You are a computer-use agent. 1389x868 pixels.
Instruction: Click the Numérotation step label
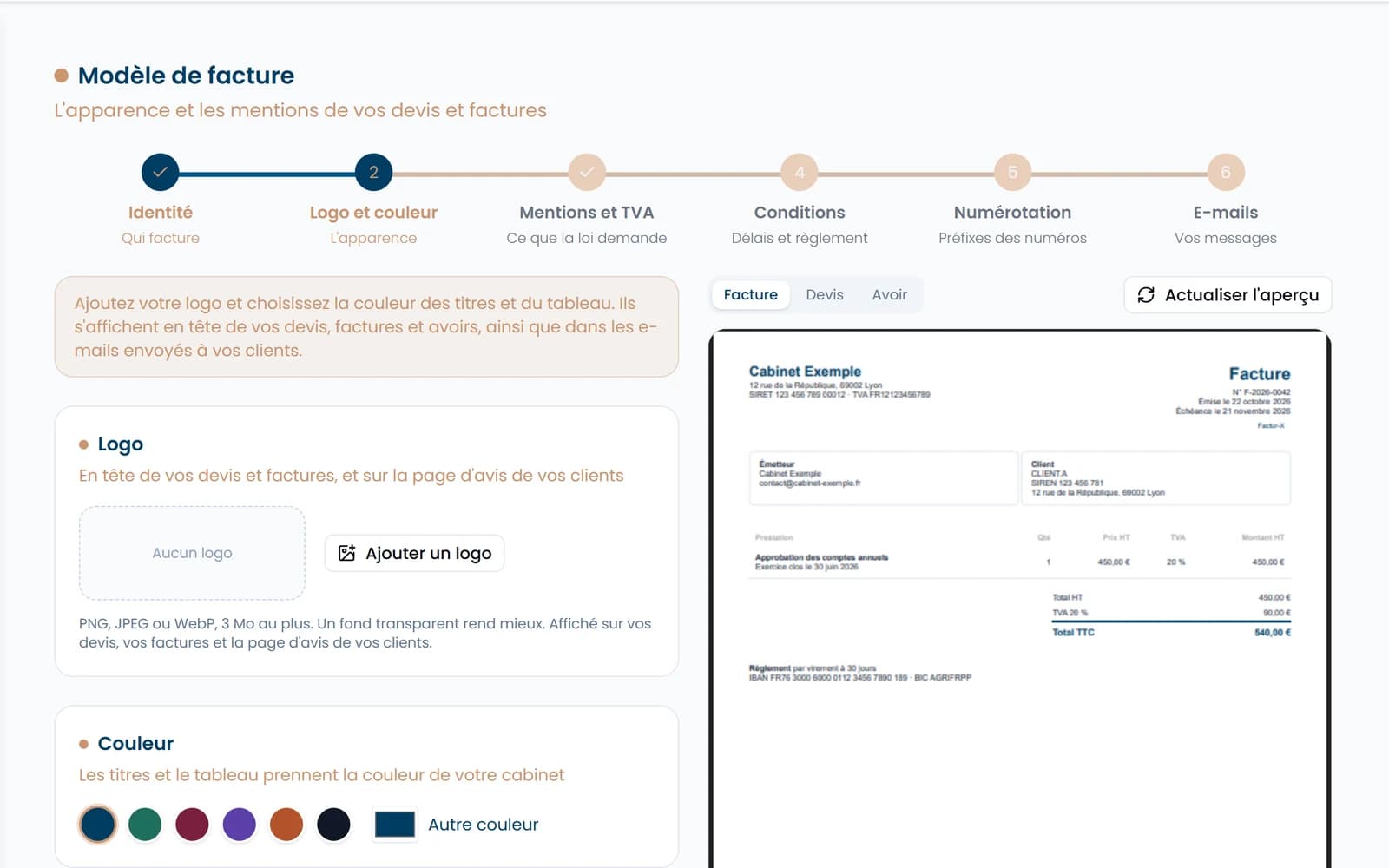(1012, 213)
